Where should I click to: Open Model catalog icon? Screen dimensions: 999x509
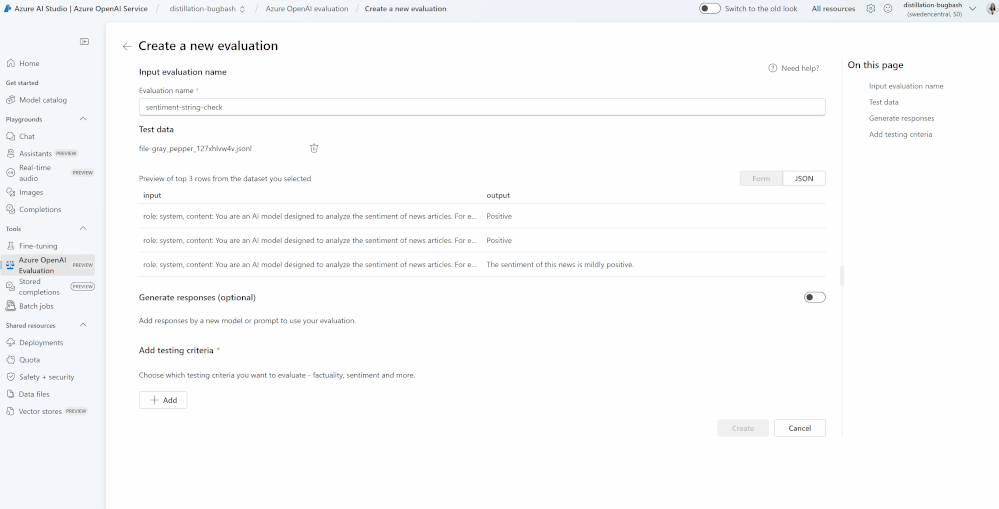pos(10,100)
